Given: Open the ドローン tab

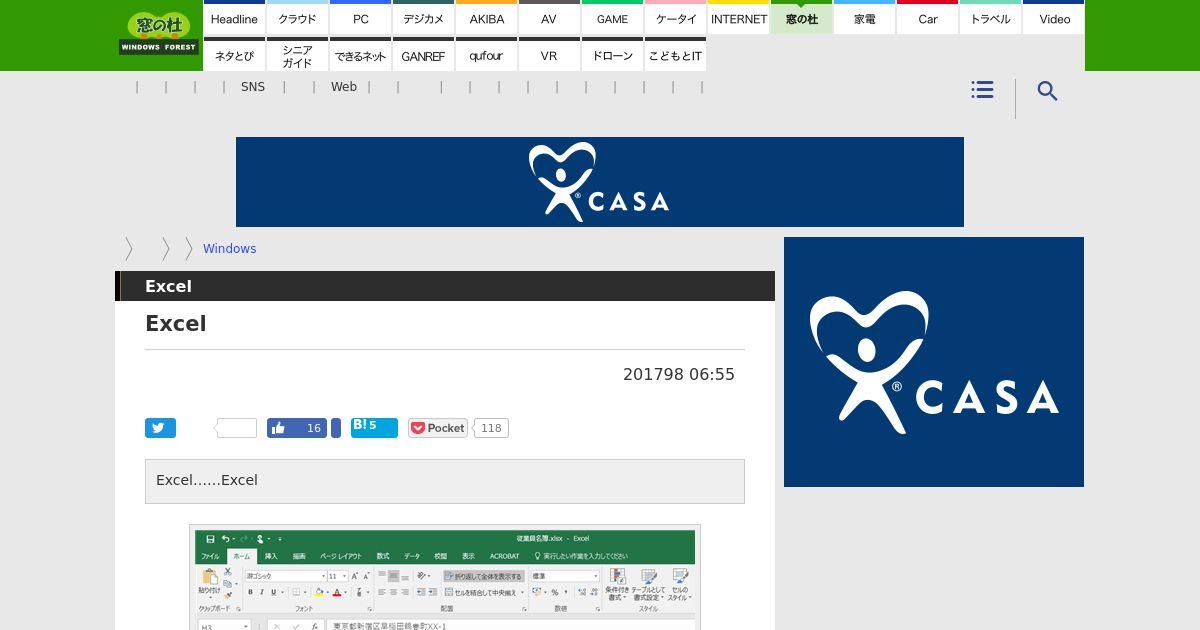Looking at the screenshot, I should pos(612,55).
